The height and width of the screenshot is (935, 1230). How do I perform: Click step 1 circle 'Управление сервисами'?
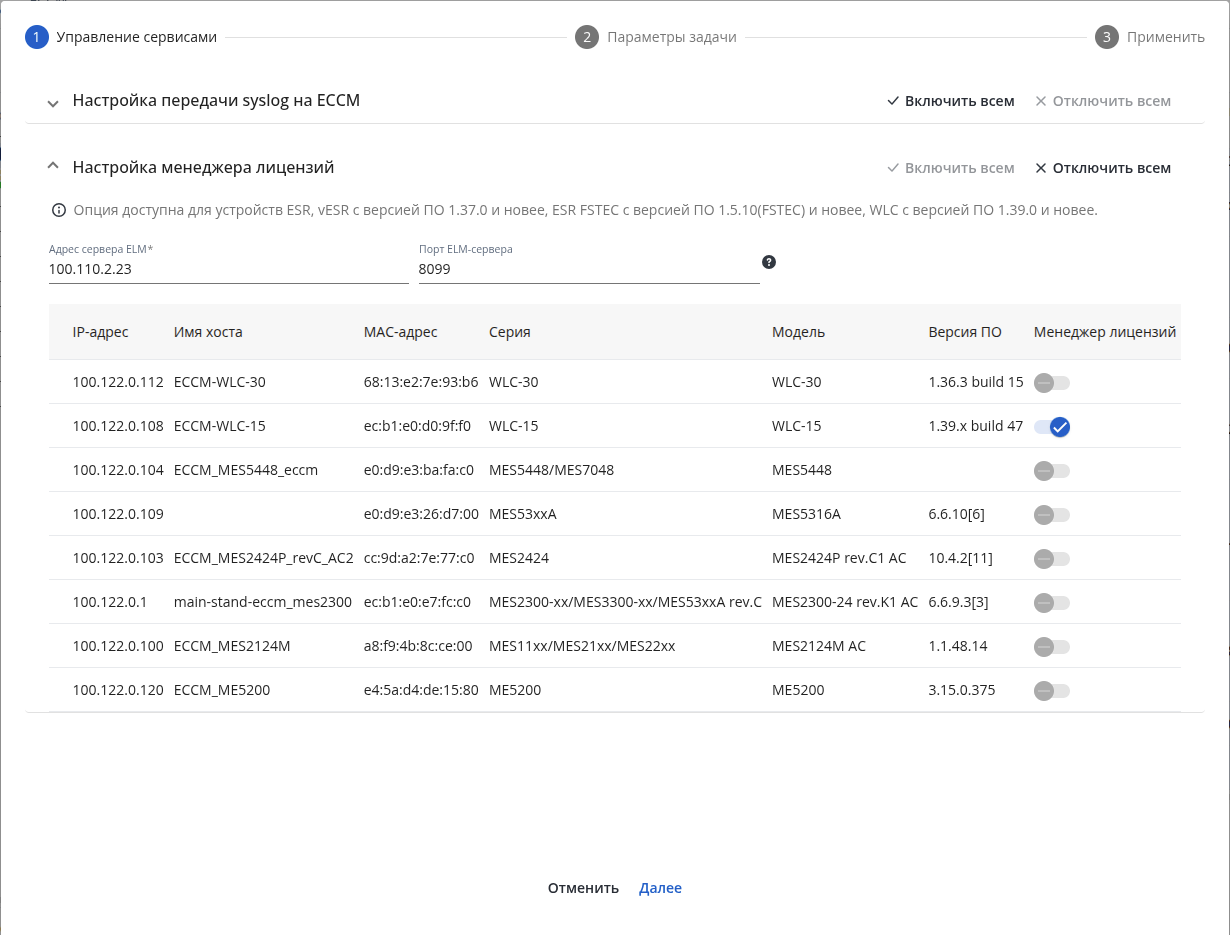[x=37, y=37]
